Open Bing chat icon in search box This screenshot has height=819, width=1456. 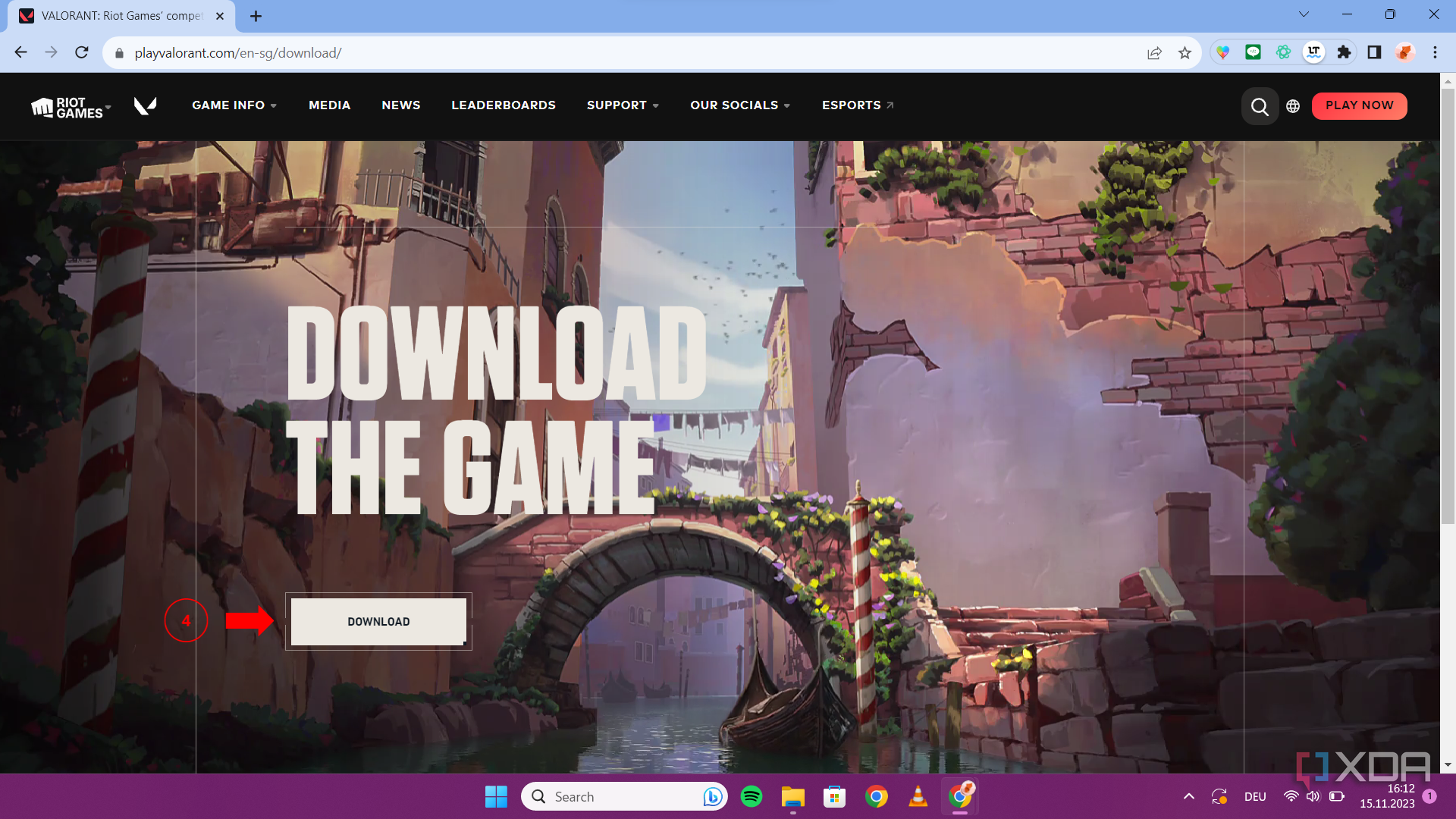[712, 796]
